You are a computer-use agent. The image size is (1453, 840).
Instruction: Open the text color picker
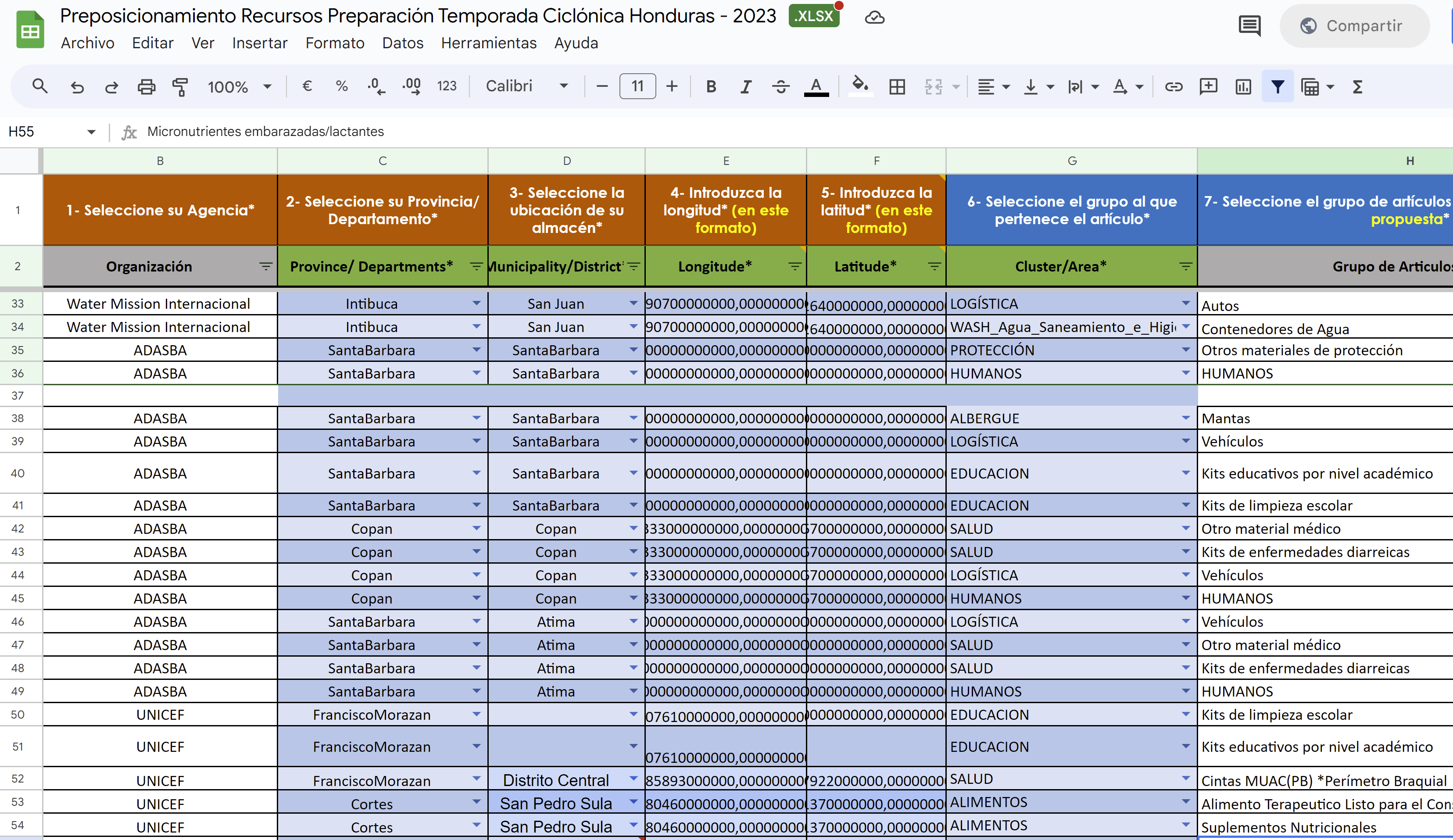[816, 86]
